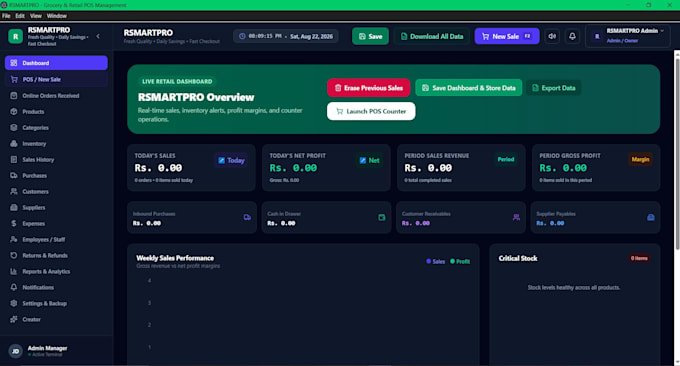This screenshot has height=366, width=680.
Task: Click the Settings & Backup gear icon
Action: click(x=14, y=303)
